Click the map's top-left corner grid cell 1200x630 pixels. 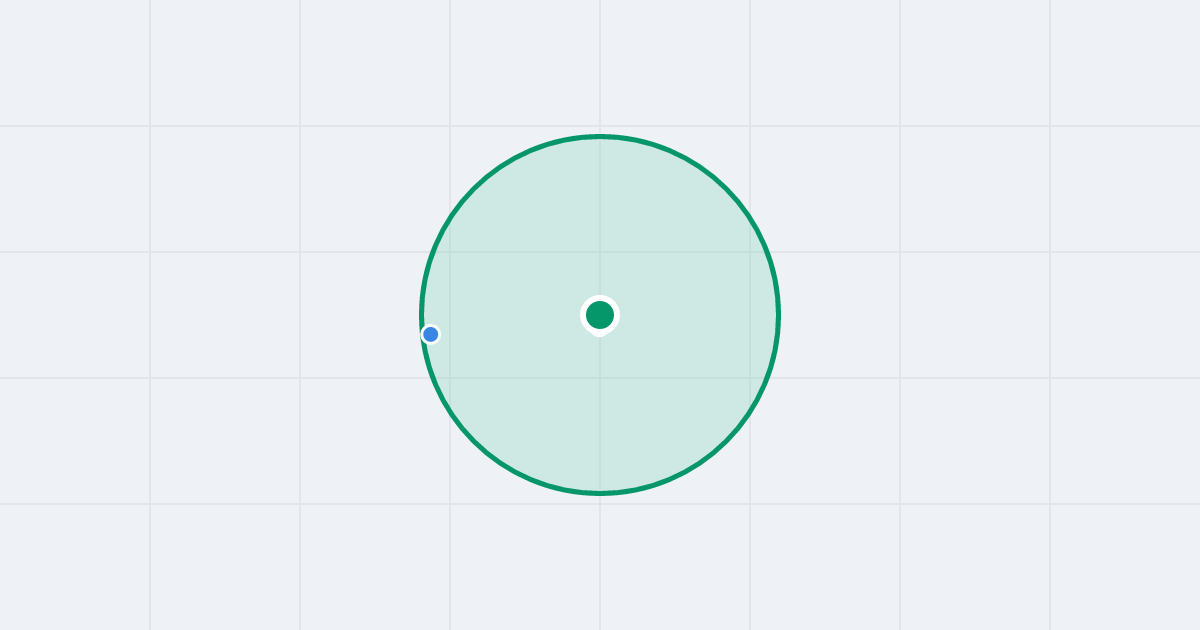(x=75, y=62)
